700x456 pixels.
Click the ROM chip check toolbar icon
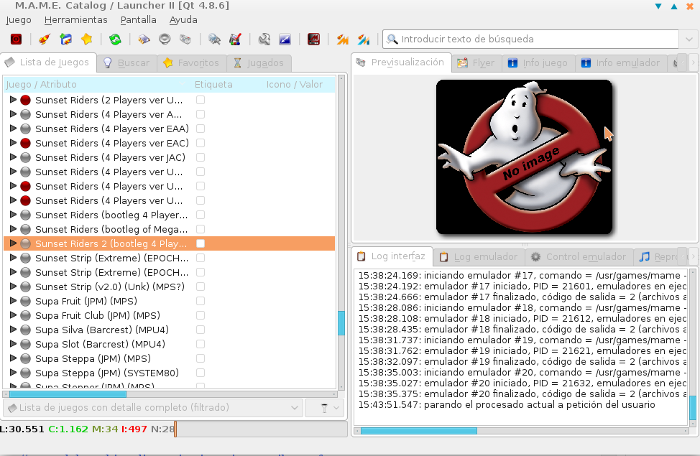point(144,39)
